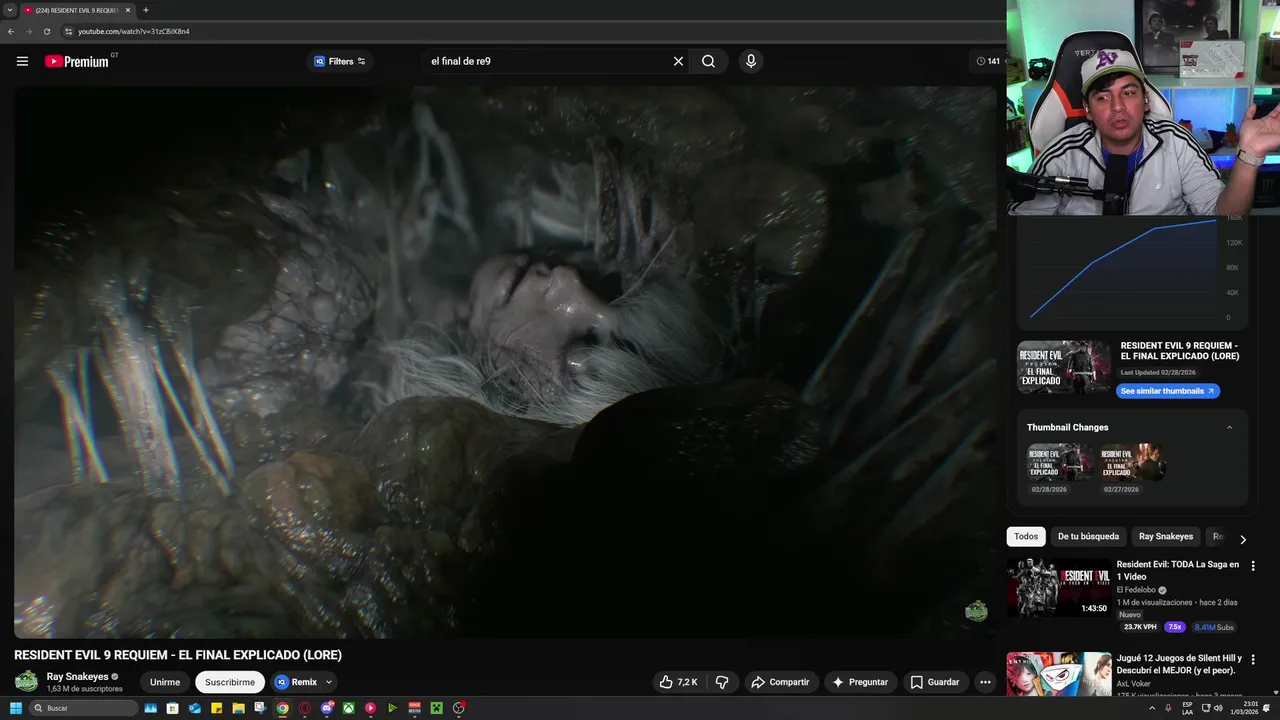Collapse the Thumbnail Changes section
Viewport: 1280px width, 720px height.
[x=1229, y=427]
